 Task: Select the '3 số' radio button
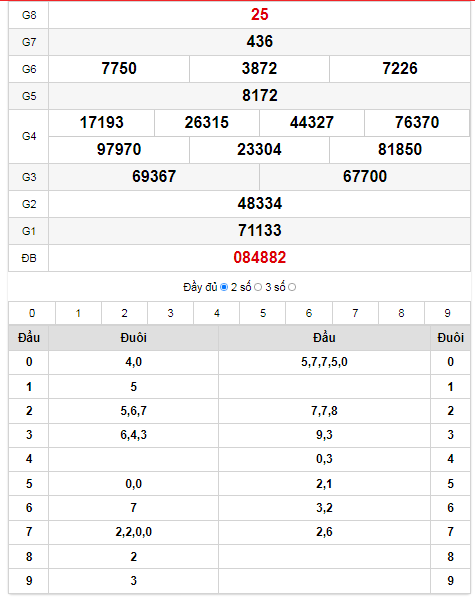(292, 287)
